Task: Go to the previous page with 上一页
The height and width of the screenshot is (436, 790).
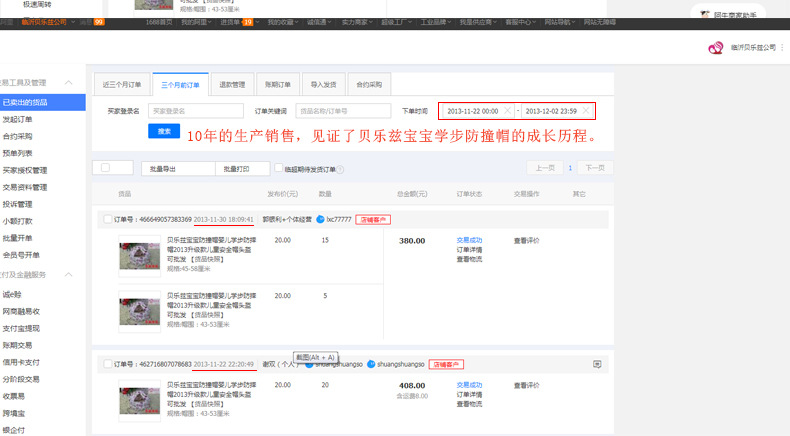Action: click(x=545, y=168)
